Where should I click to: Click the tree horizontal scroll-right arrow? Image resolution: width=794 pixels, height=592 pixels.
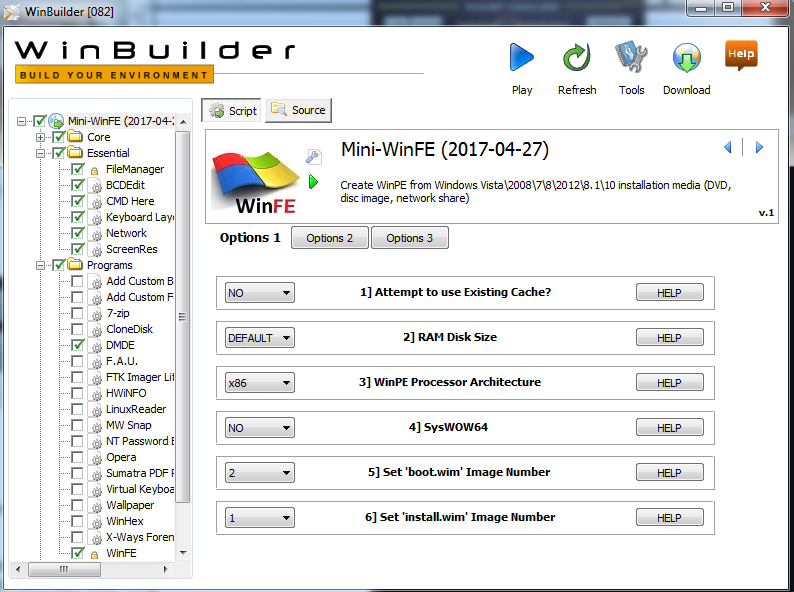point(166,569)
